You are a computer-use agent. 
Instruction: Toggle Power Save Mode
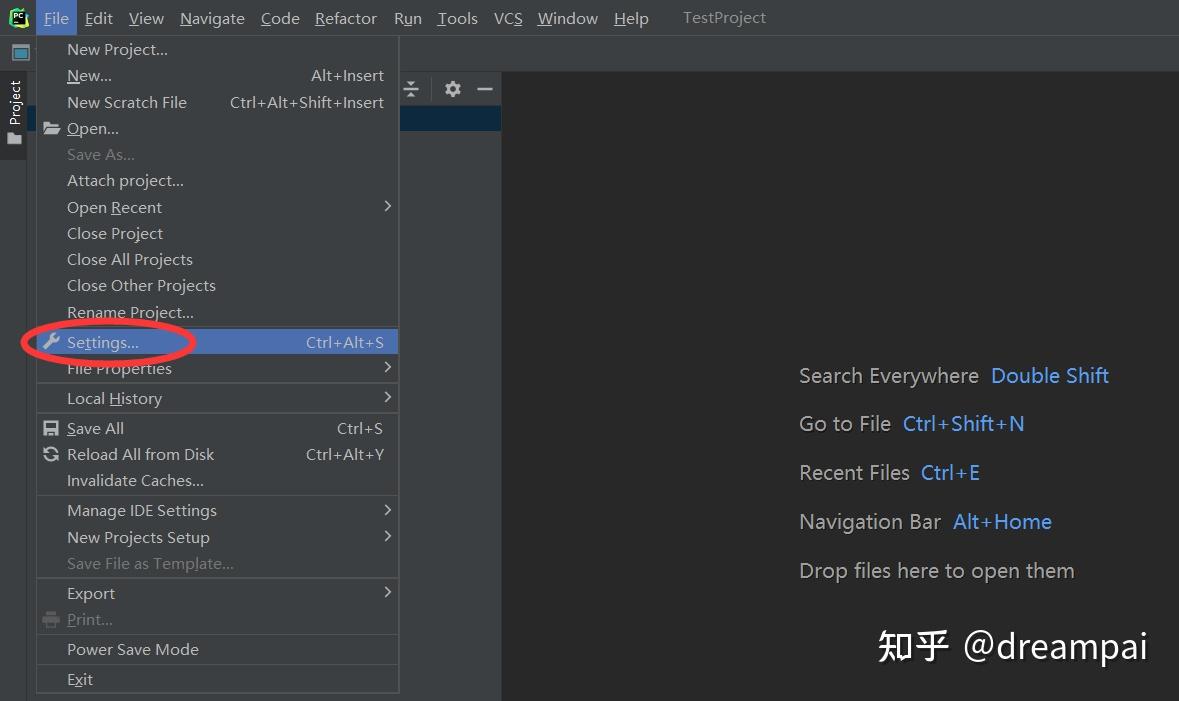(133, 649)
